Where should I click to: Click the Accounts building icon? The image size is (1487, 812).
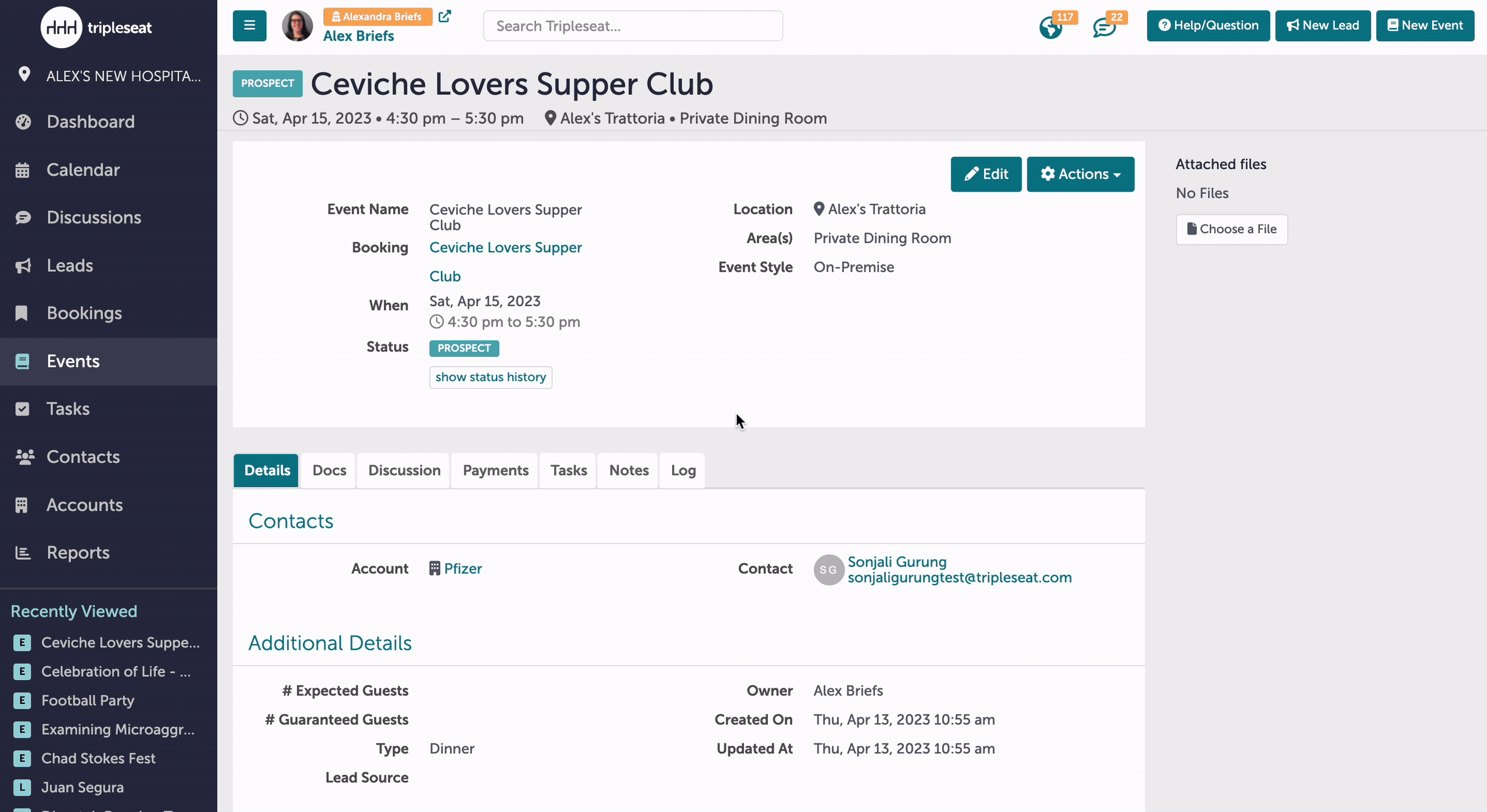(x=21, y=505)
